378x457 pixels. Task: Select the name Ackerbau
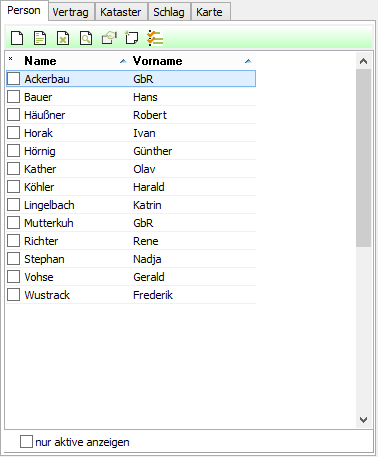(x=47, y=79)
